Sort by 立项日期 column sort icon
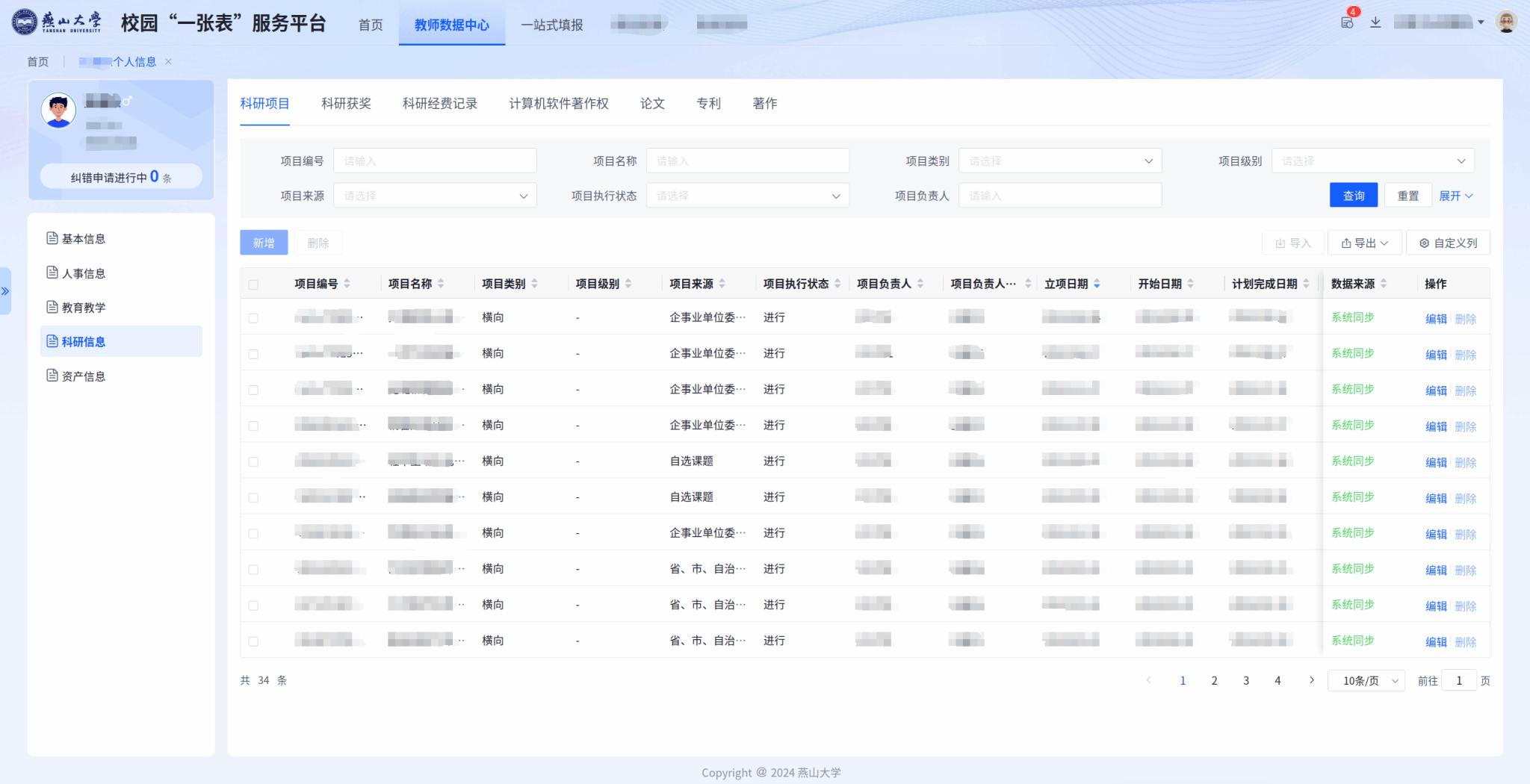The width and height of the screenshot is (1530, 784). 1097,284
